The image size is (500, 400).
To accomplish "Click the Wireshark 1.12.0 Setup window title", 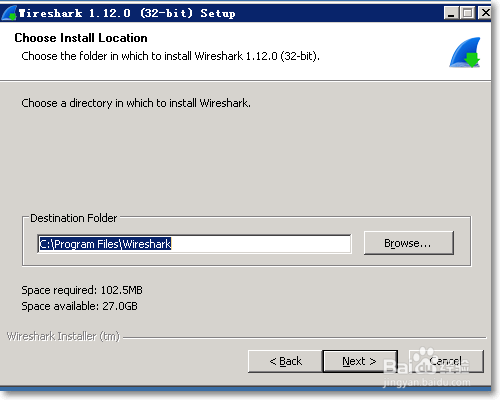I will click(127, 13).
